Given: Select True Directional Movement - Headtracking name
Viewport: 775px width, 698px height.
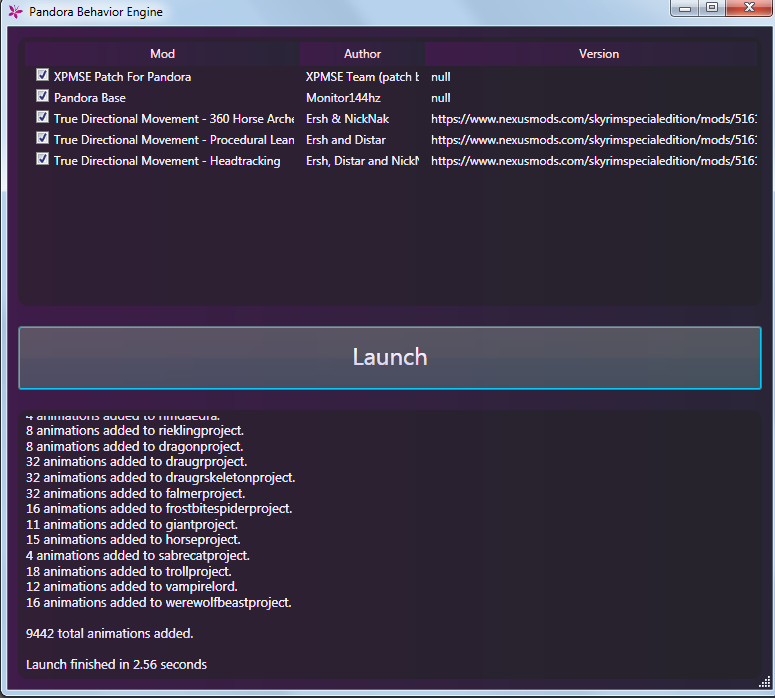Looking at the screenshot, I should tap(167, 161).
